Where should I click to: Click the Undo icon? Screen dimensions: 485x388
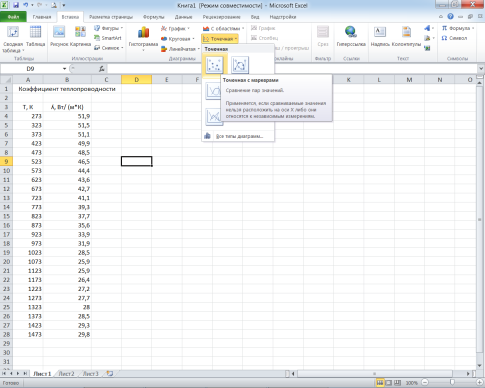coord(26,5)
